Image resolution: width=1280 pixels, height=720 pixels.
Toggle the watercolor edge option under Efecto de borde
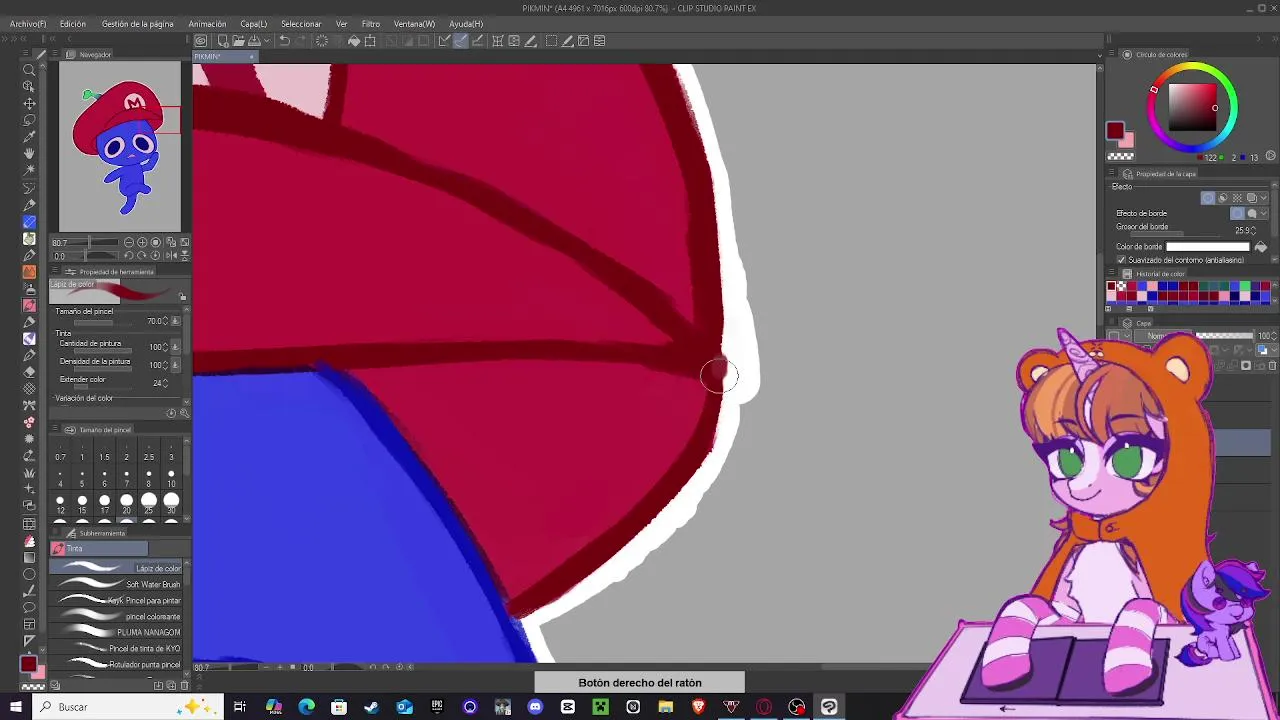point(1251,213)
